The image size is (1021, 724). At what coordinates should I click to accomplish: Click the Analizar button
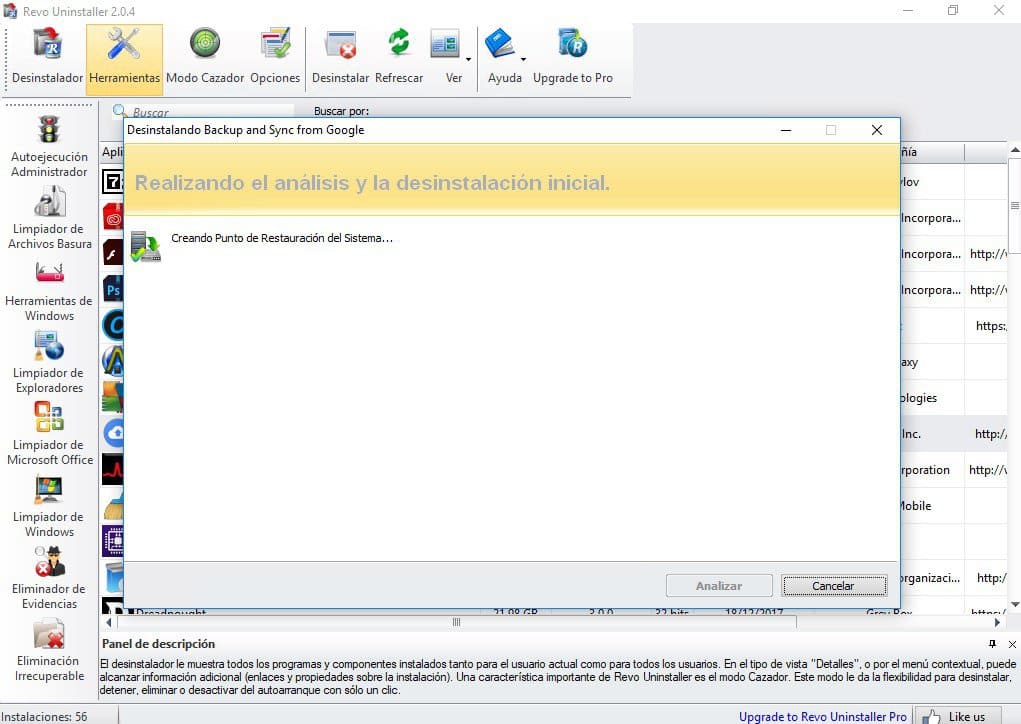click(x=719, y=586)
